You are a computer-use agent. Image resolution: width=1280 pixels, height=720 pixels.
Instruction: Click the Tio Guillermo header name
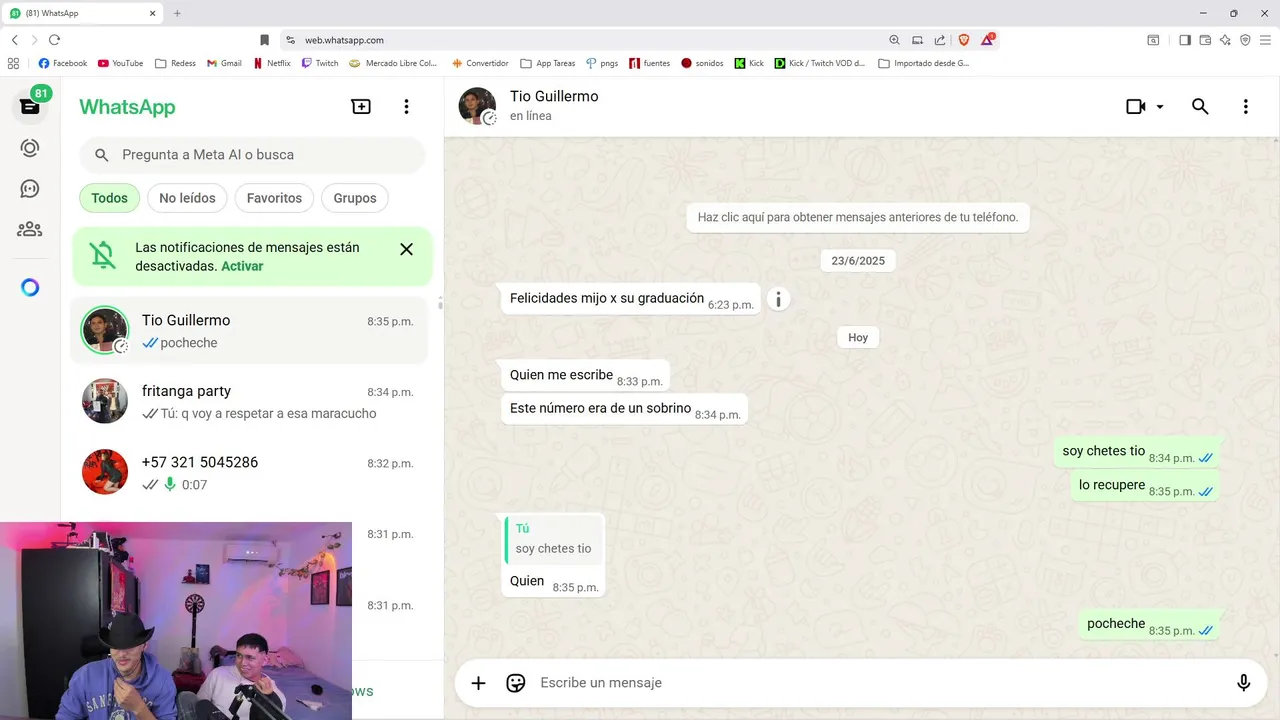click(x=554, y=96)
